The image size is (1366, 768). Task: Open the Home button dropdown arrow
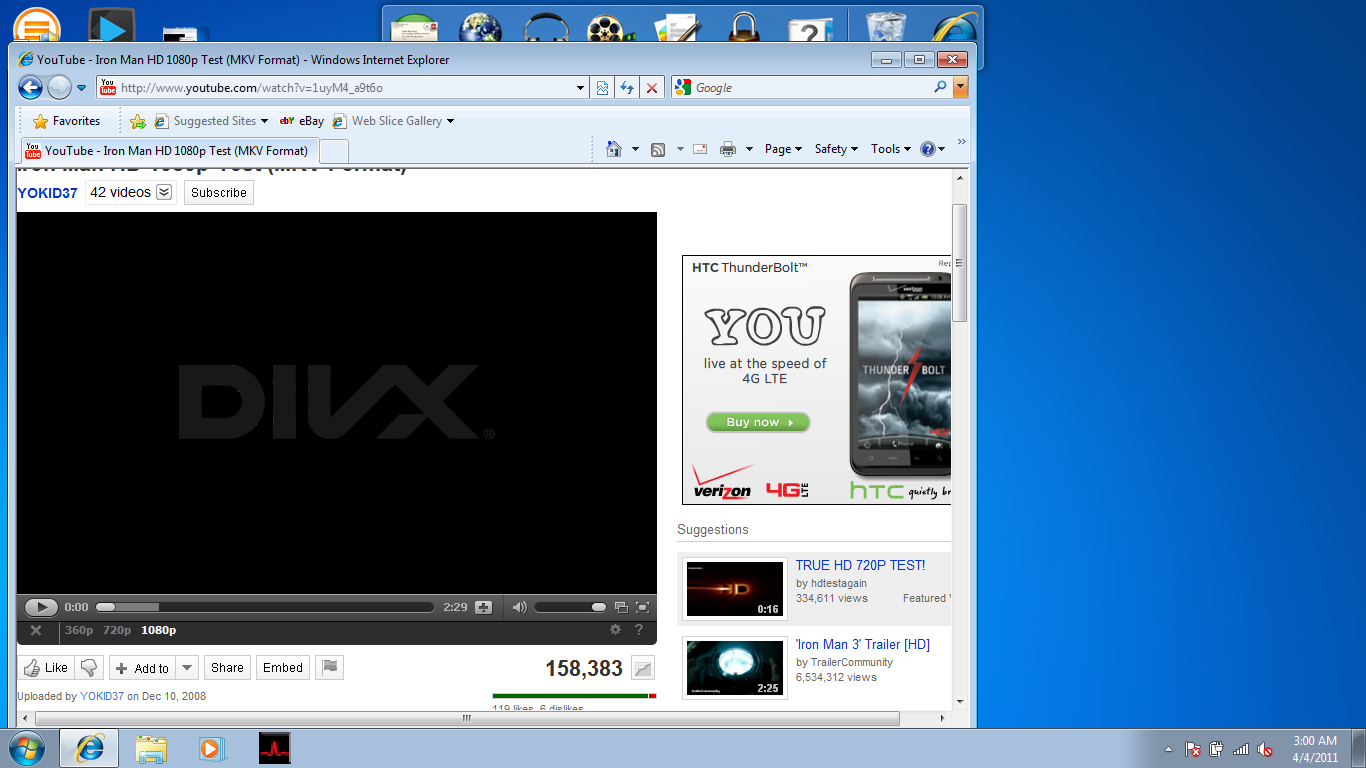[635, 149]
